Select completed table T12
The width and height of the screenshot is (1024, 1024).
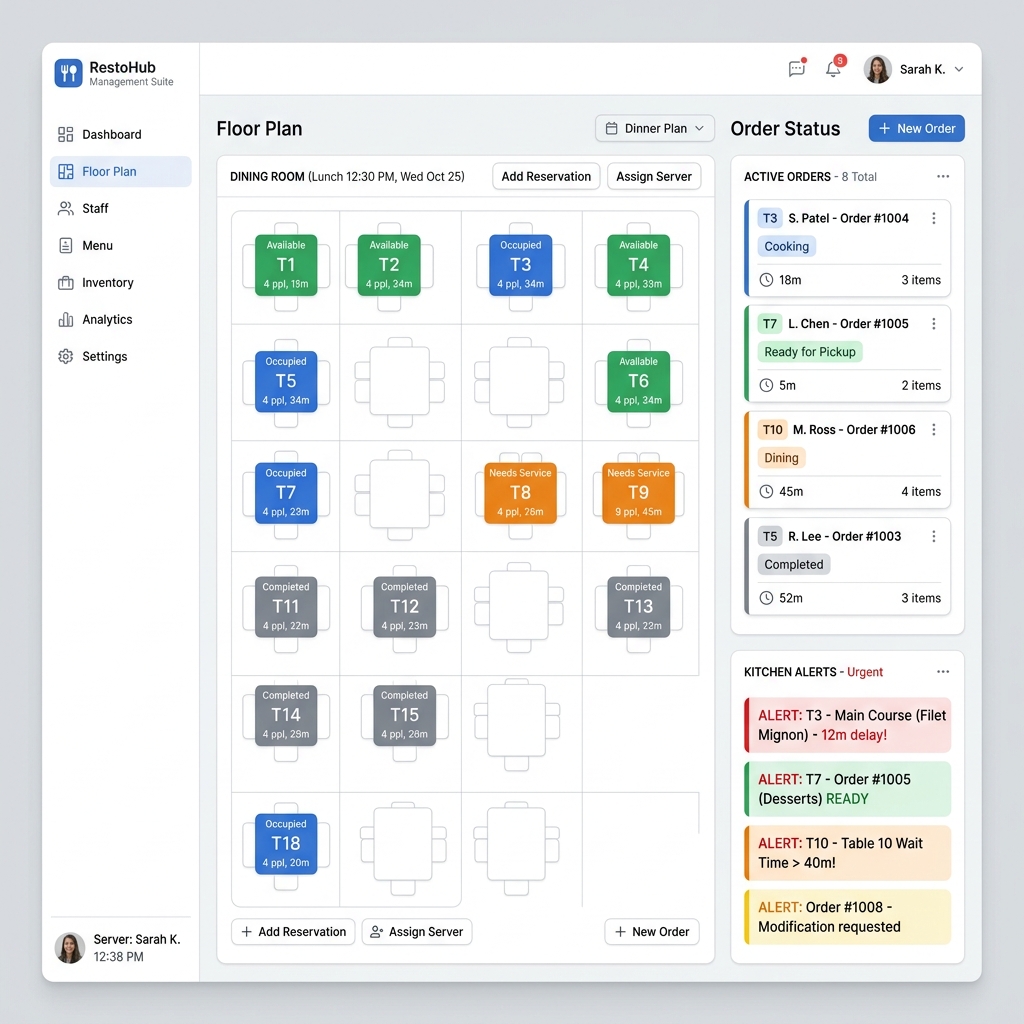(x=405, y=607)
